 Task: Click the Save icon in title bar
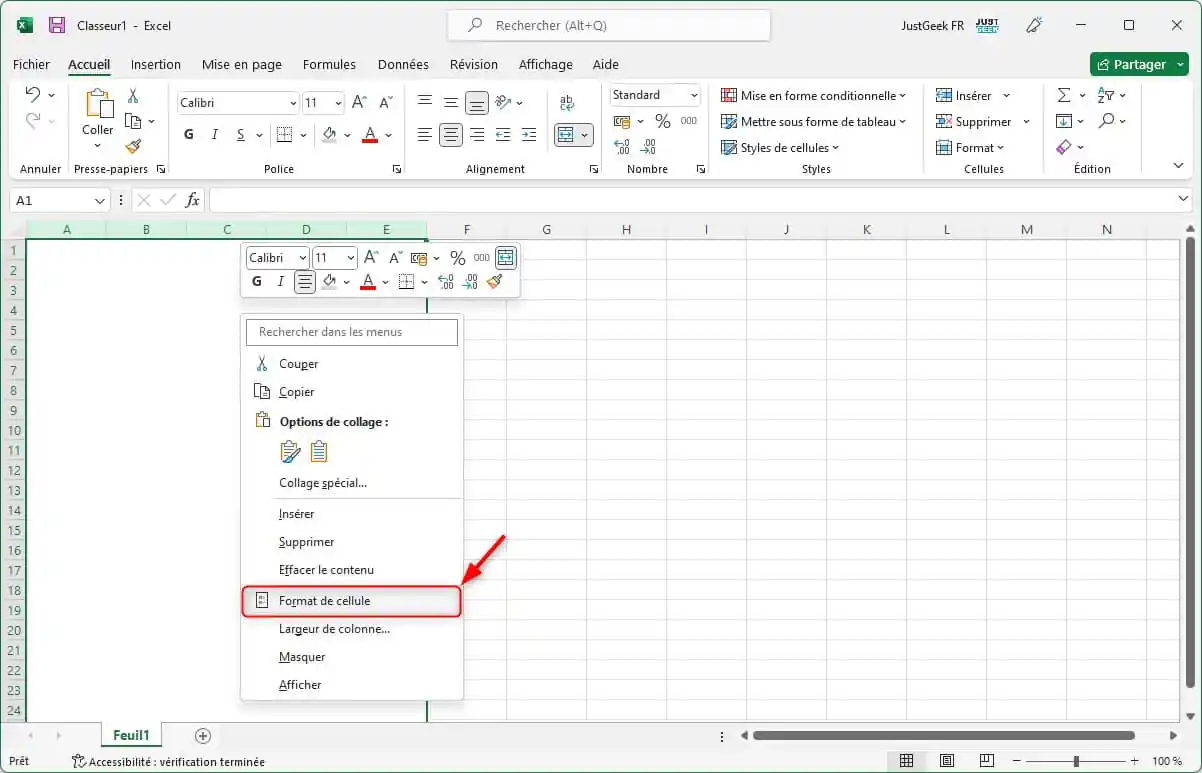pyautogui.click(x=57, y=25)
